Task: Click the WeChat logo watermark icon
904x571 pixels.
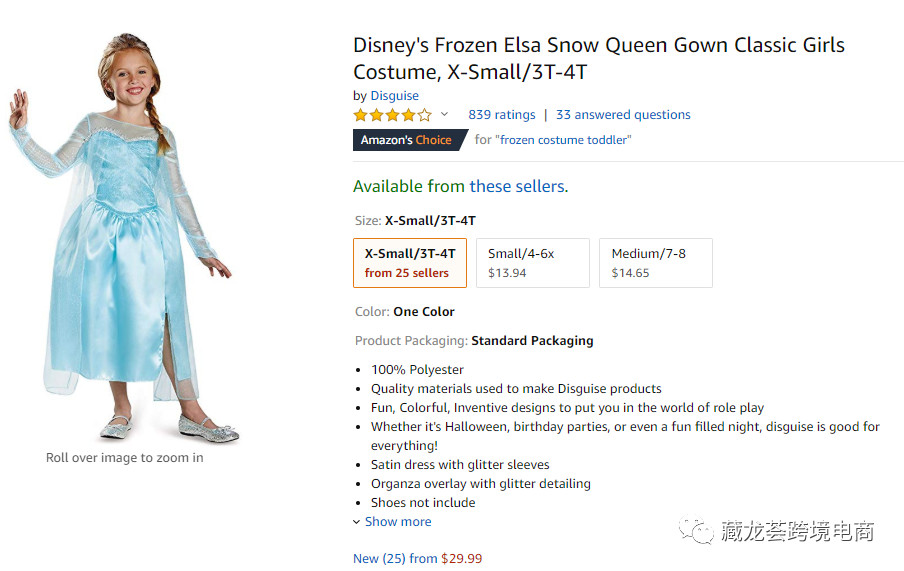Action: pyautogui.click(x=696, y=531)
